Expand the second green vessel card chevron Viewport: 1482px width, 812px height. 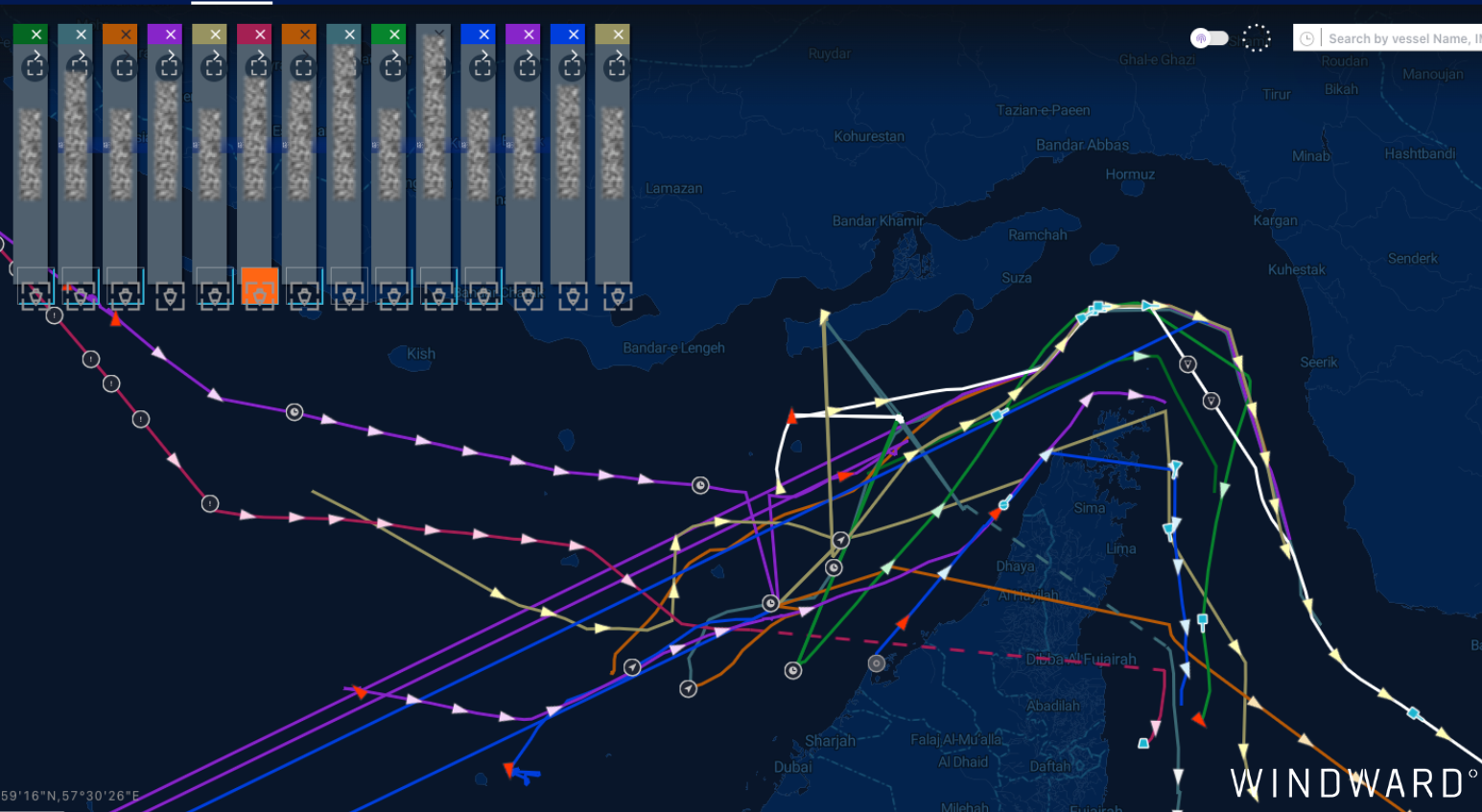[x=394, y=55]
